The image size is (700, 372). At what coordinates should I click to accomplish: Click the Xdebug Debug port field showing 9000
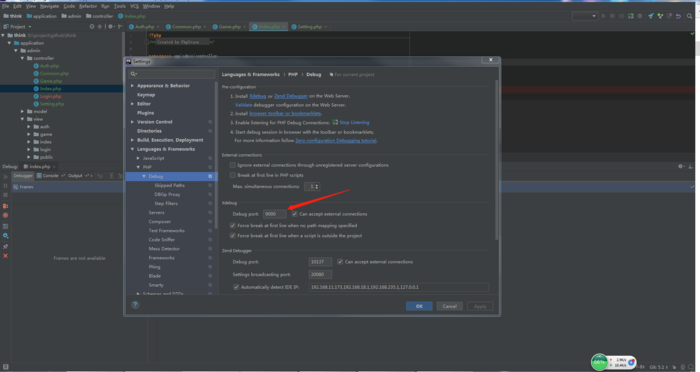point(275,214)
